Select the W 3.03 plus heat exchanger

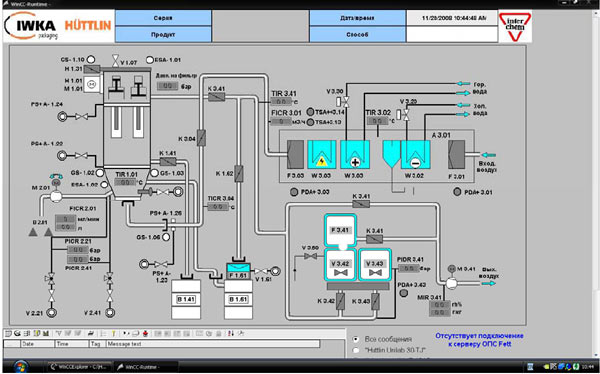(x=355, y=155)
